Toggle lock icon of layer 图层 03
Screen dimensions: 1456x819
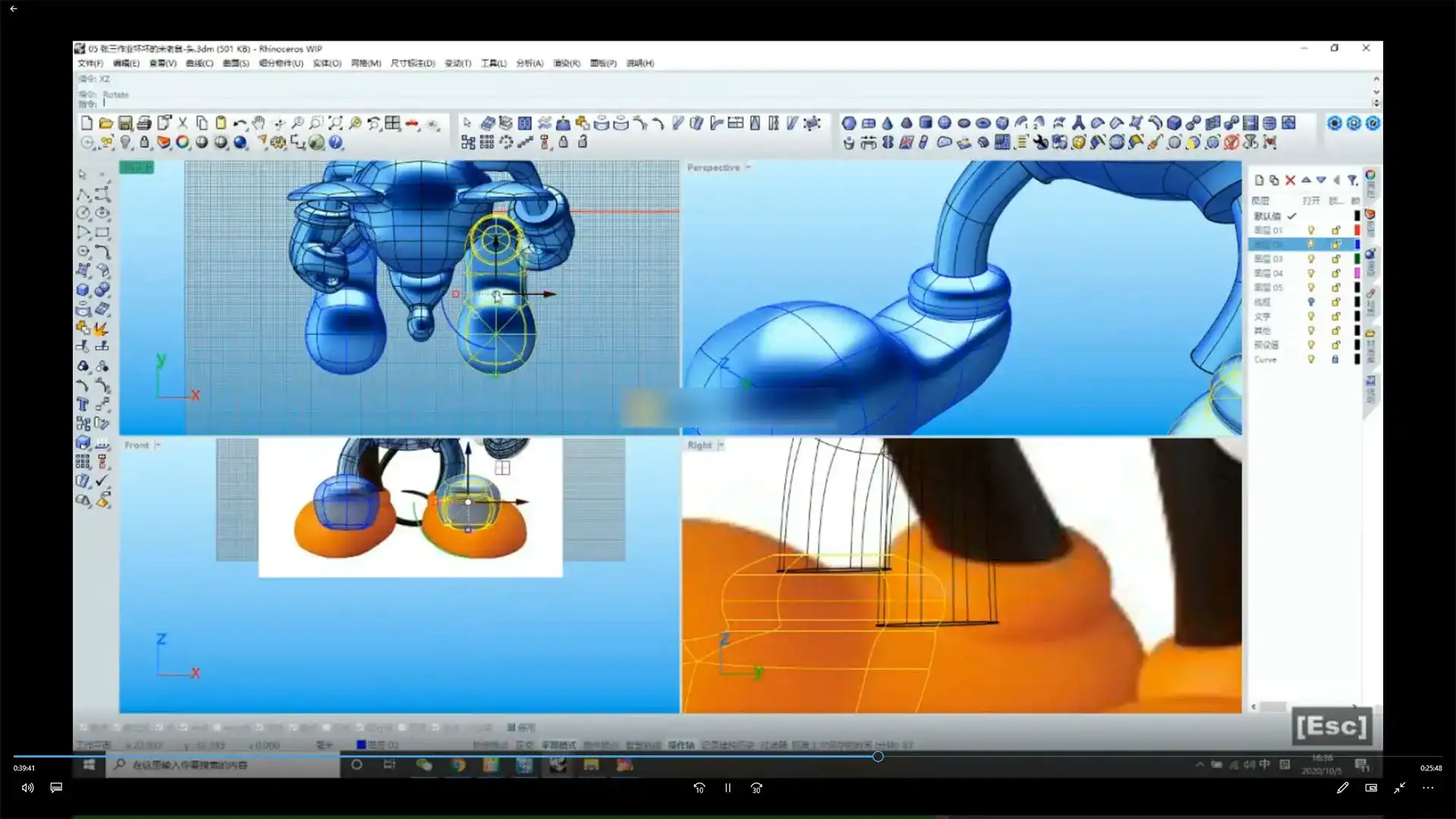[1335, 259]
